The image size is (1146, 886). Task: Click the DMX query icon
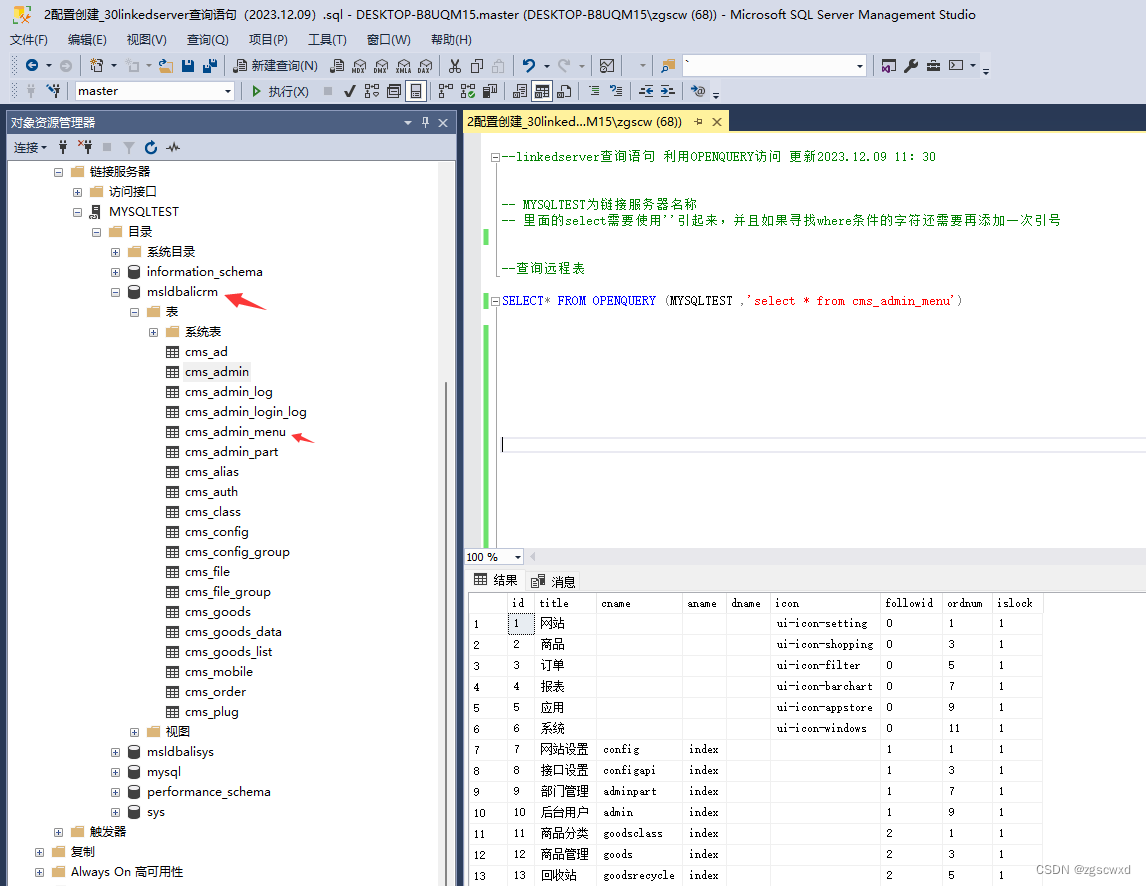(x=381, y=66)
